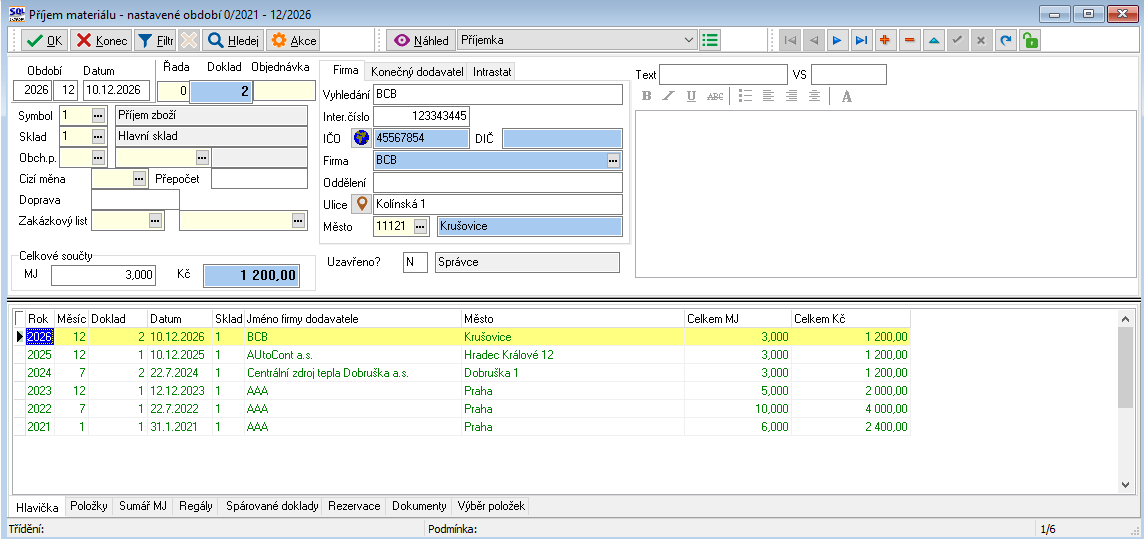Image resolution: width=1144 pixels, height=539 pixels.
Task: Open the Spárované doklady tab
Action: [x=273, y=505]
